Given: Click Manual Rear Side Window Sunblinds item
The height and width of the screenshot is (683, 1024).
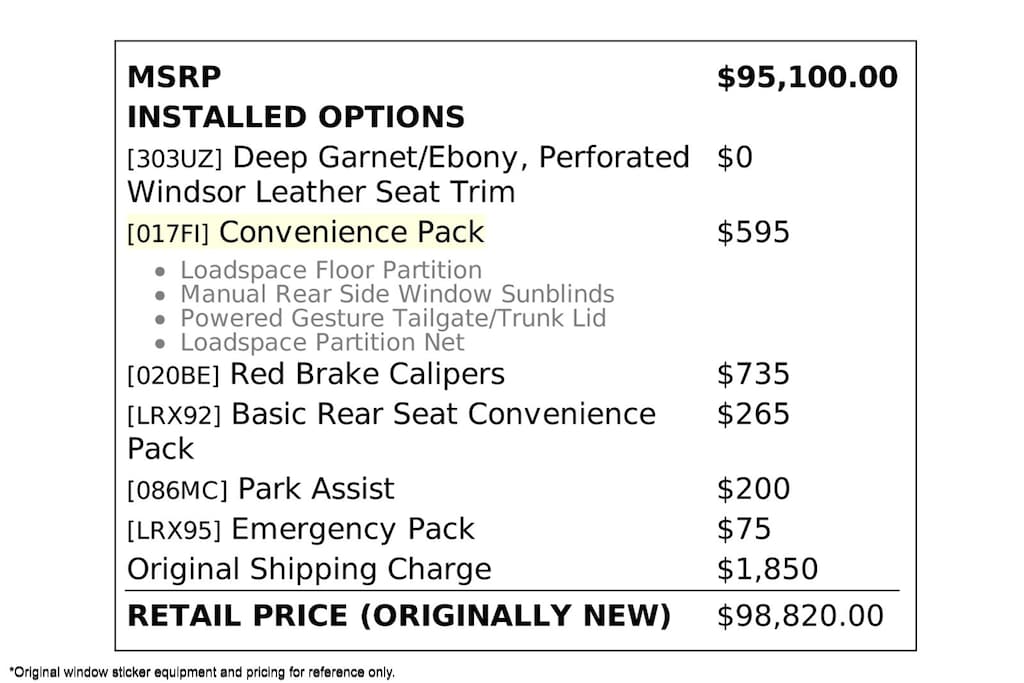Looking at the screenshot, I should (396, 294).
